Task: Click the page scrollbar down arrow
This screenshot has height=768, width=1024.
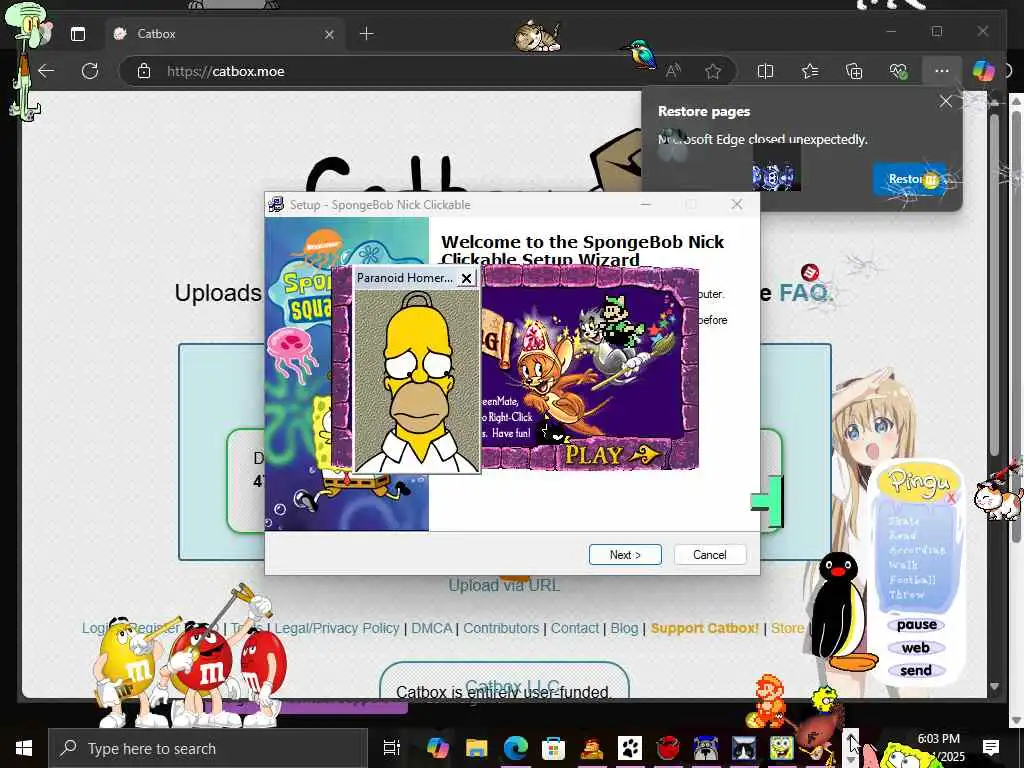Action: [994, 687]
